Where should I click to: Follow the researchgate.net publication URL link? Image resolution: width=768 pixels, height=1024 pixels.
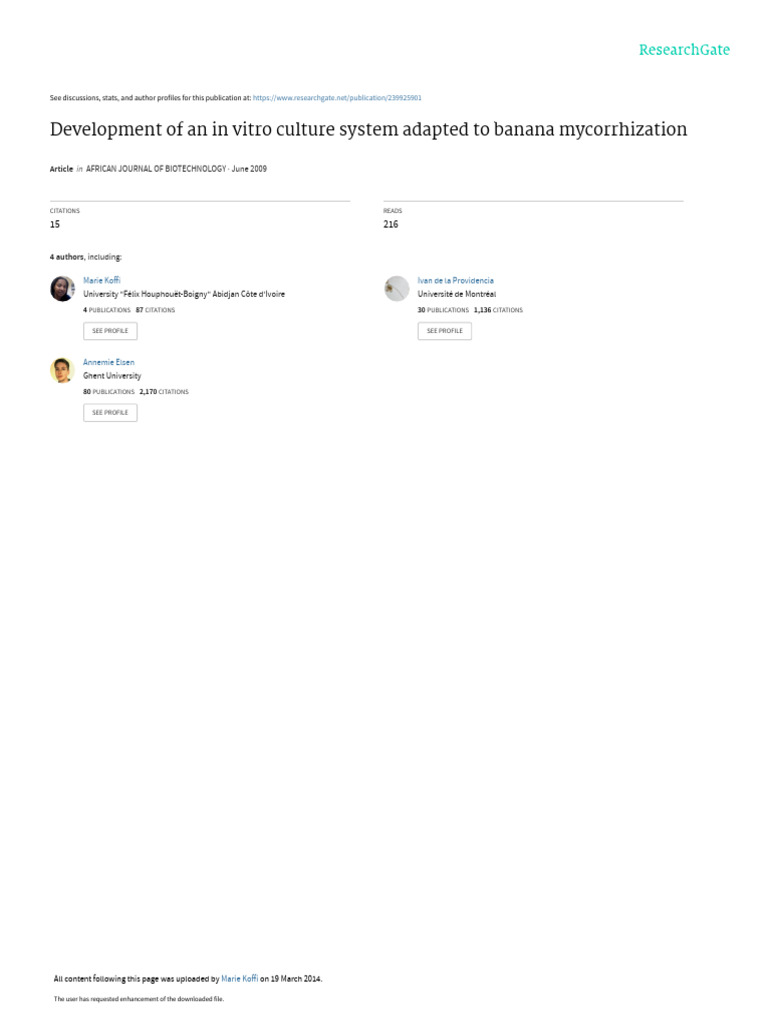tap(337, 98)
